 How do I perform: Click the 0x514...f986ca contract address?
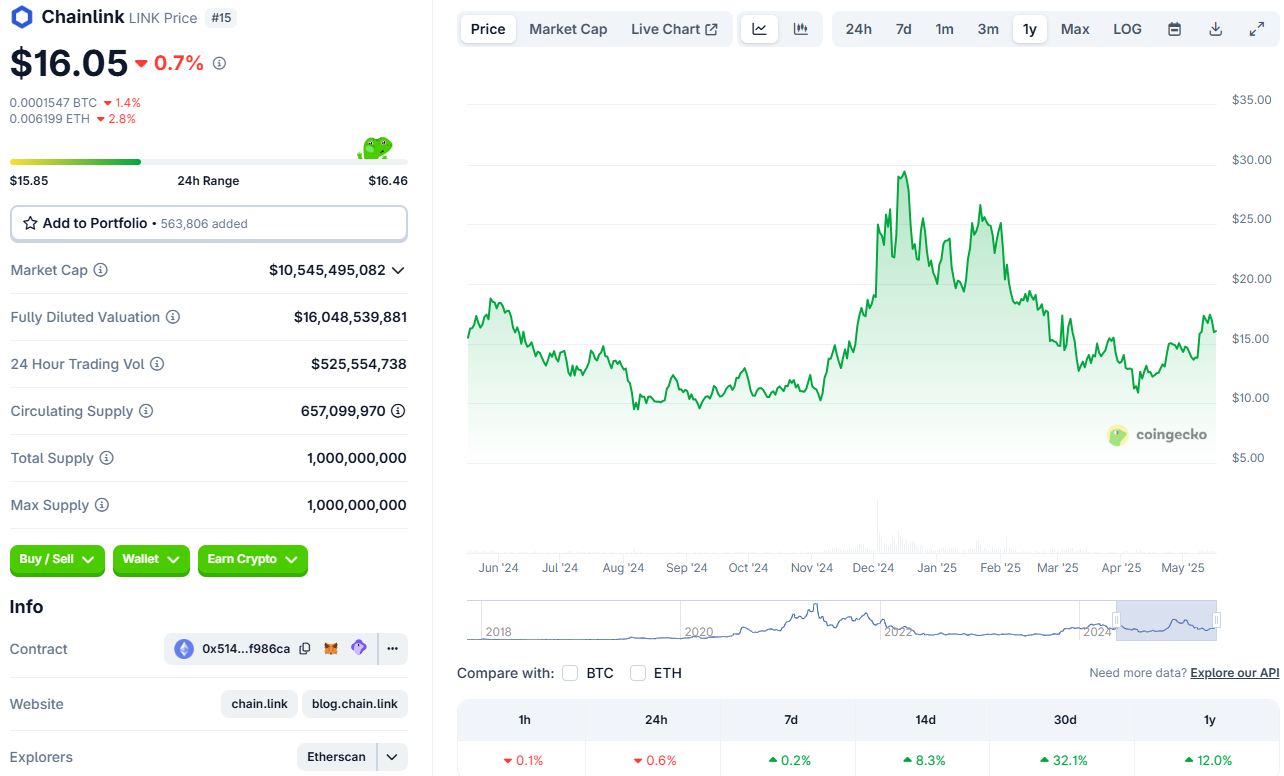[x=246, y=649]
